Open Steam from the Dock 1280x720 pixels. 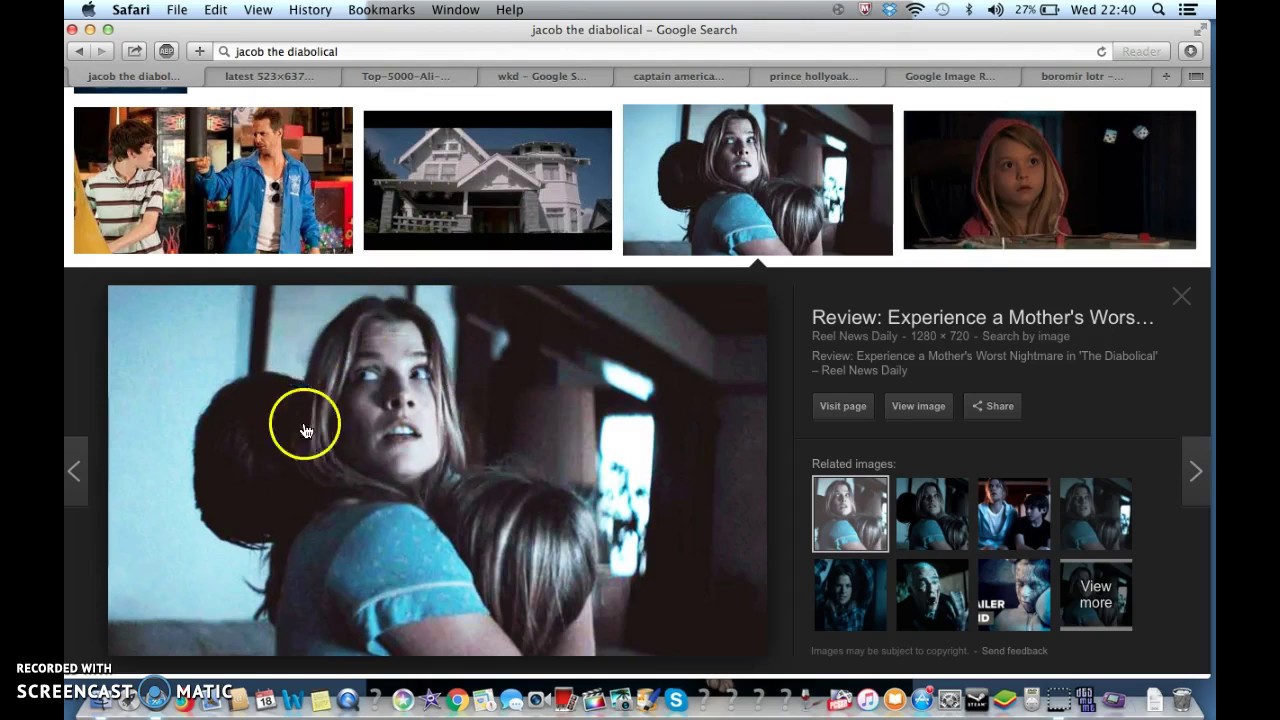976,699
